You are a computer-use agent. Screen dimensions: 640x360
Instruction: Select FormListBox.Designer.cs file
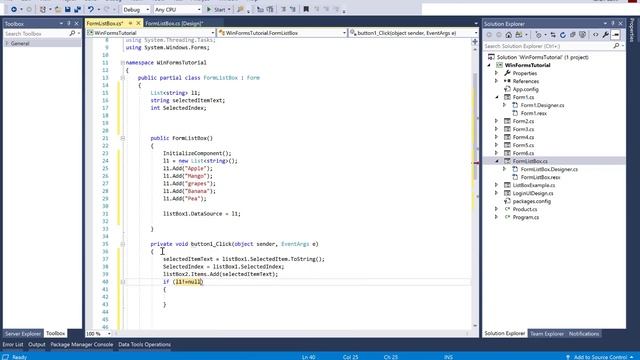coord(549,169)
